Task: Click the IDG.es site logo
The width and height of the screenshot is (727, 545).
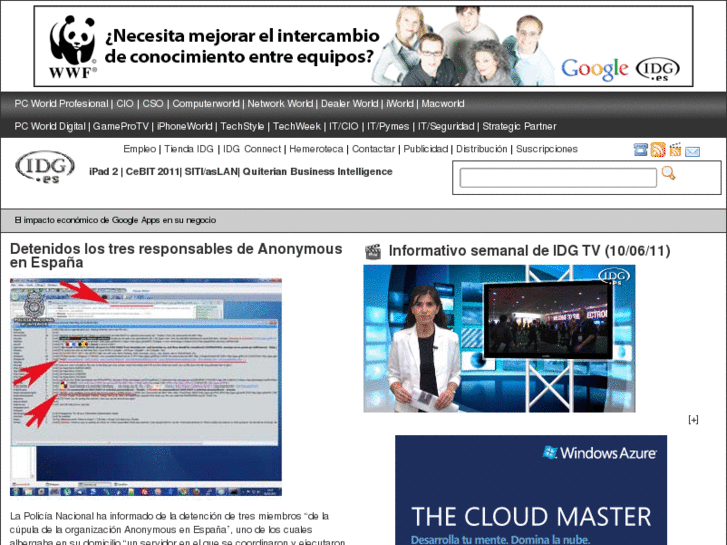Action: [x=45, y=167]
